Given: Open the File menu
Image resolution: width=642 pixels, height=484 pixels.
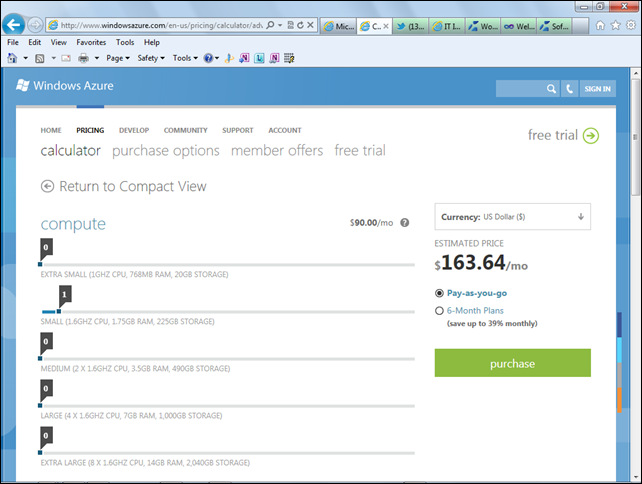Looking at the screenshot, I should [13, 42].
